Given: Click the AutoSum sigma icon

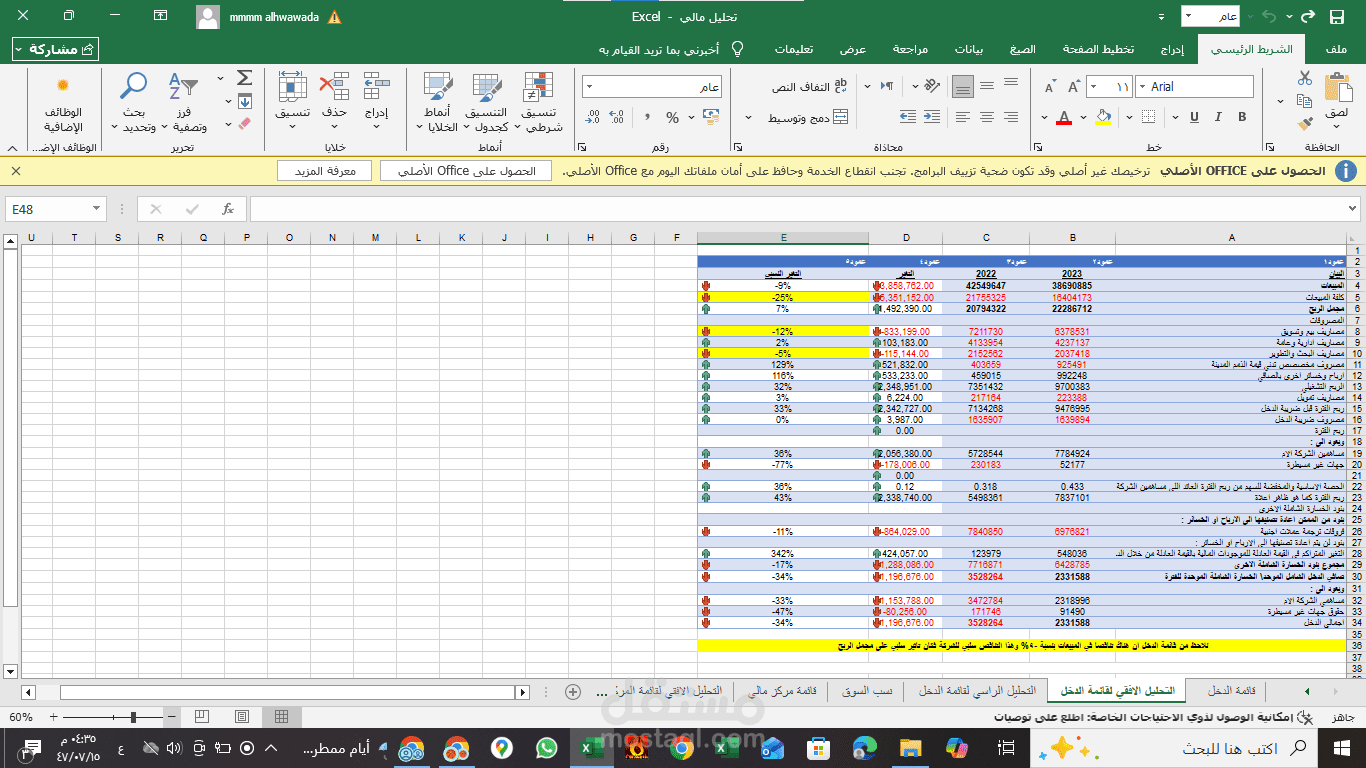Looking at the screenshot, I should [244, 78].
